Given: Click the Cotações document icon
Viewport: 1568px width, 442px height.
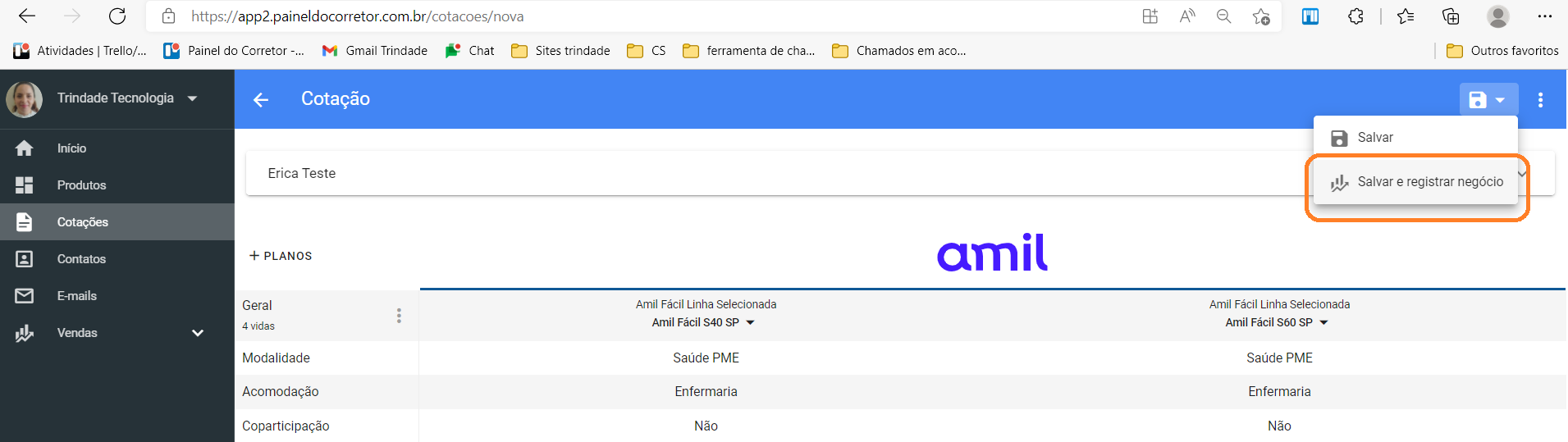Looking at the screenshot, I should pyautogui.click(x=25, y=222).
